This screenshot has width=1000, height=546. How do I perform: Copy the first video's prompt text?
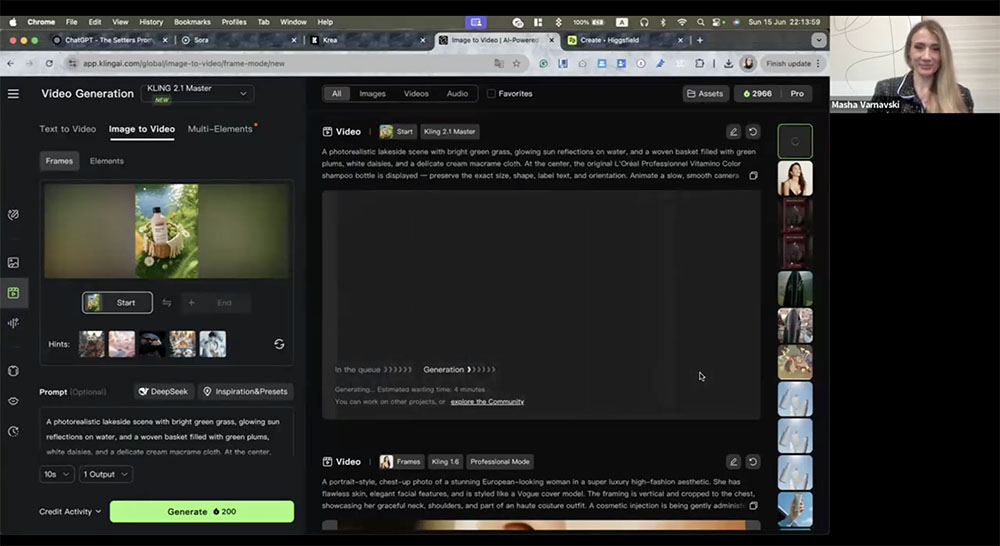(753, 176)
